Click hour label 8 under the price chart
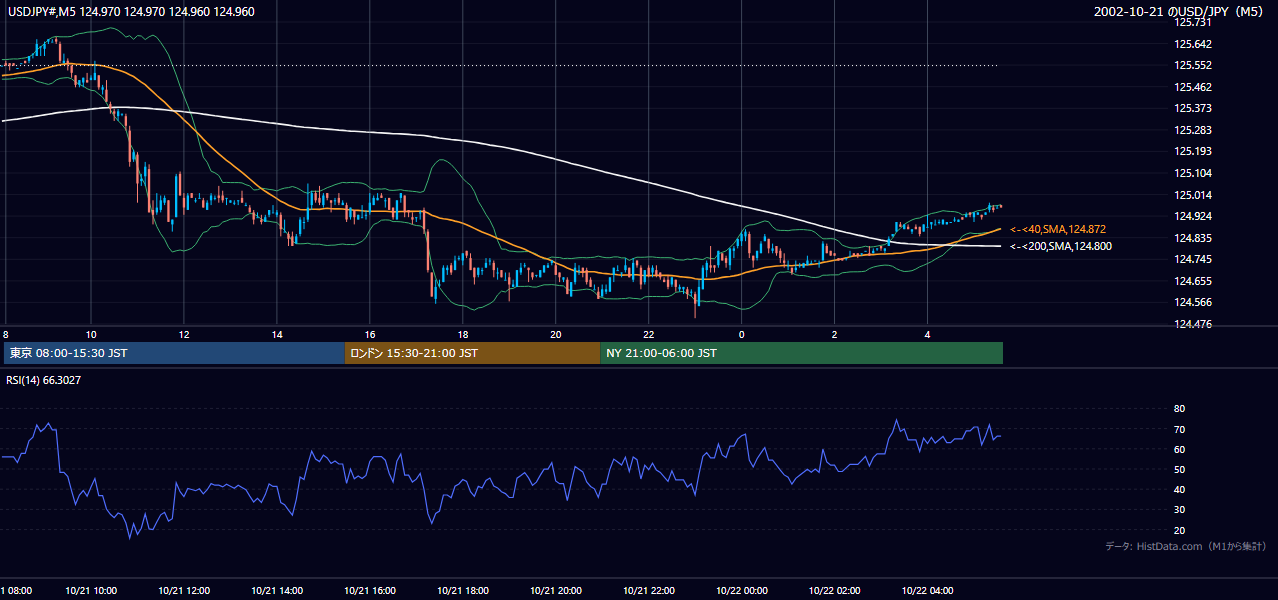1278x600 pixels. tap(5, 334)
